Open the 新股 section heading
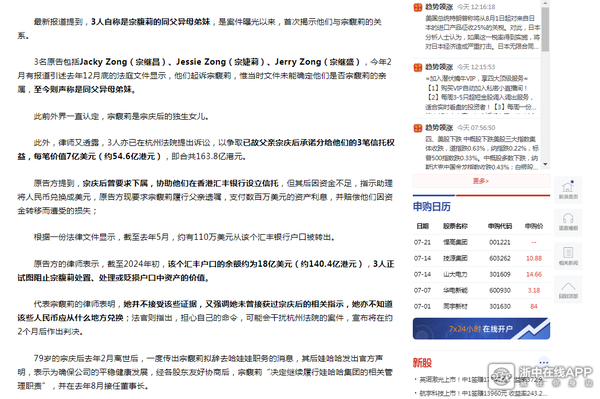600x399 pixels. pos(422,363)
